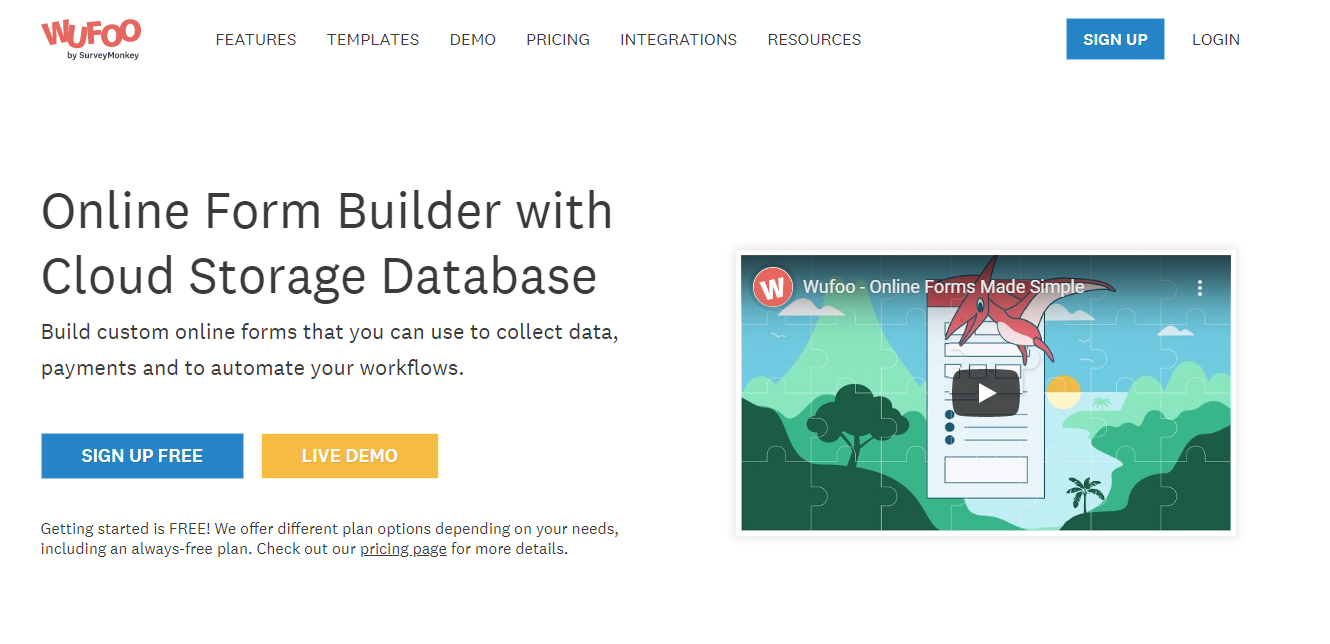Follow the 'pricing page' link
Screen dimensions: 1330x644
(x=403, y=549)
